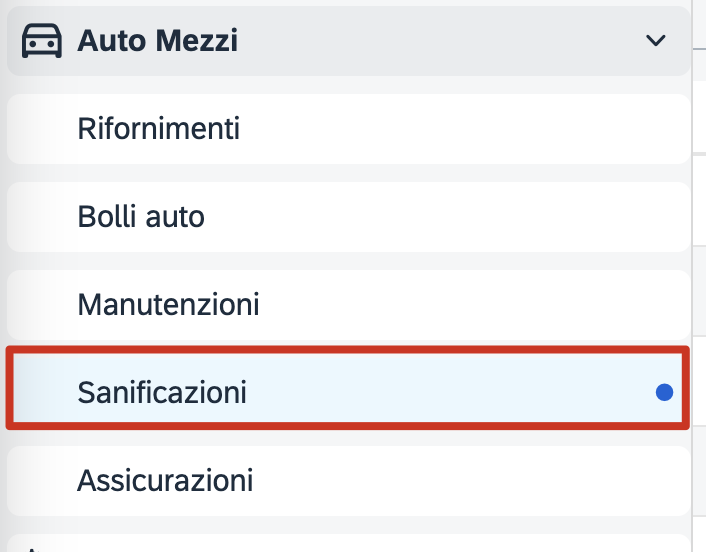Viewport: 706px width, 552px height.
Task: Open the Bolli auto menu item
Action: (x=348, y=217)
